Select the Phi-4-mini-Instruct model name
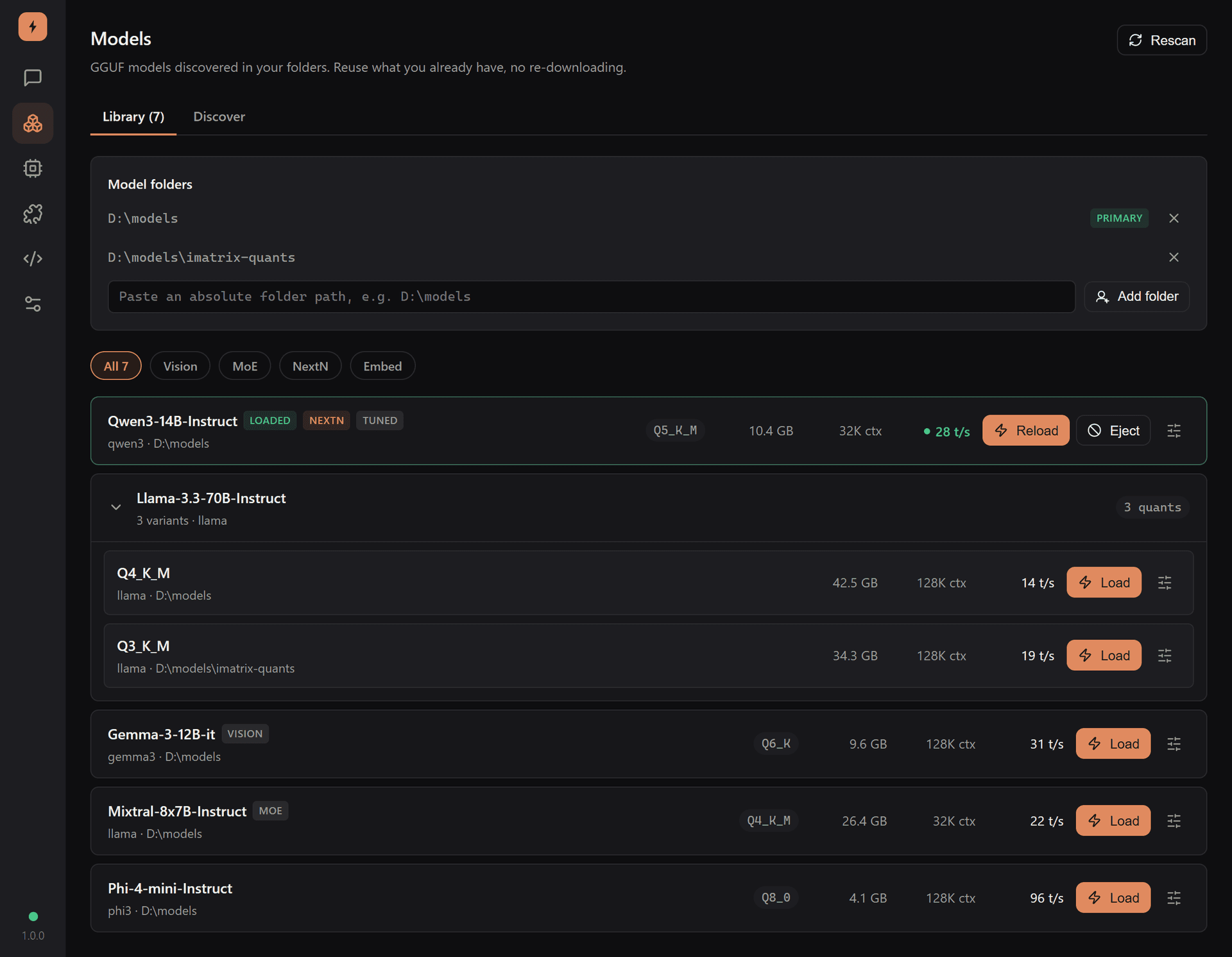The height and width of the screenshot is (957, 1232). coord(170,888)
